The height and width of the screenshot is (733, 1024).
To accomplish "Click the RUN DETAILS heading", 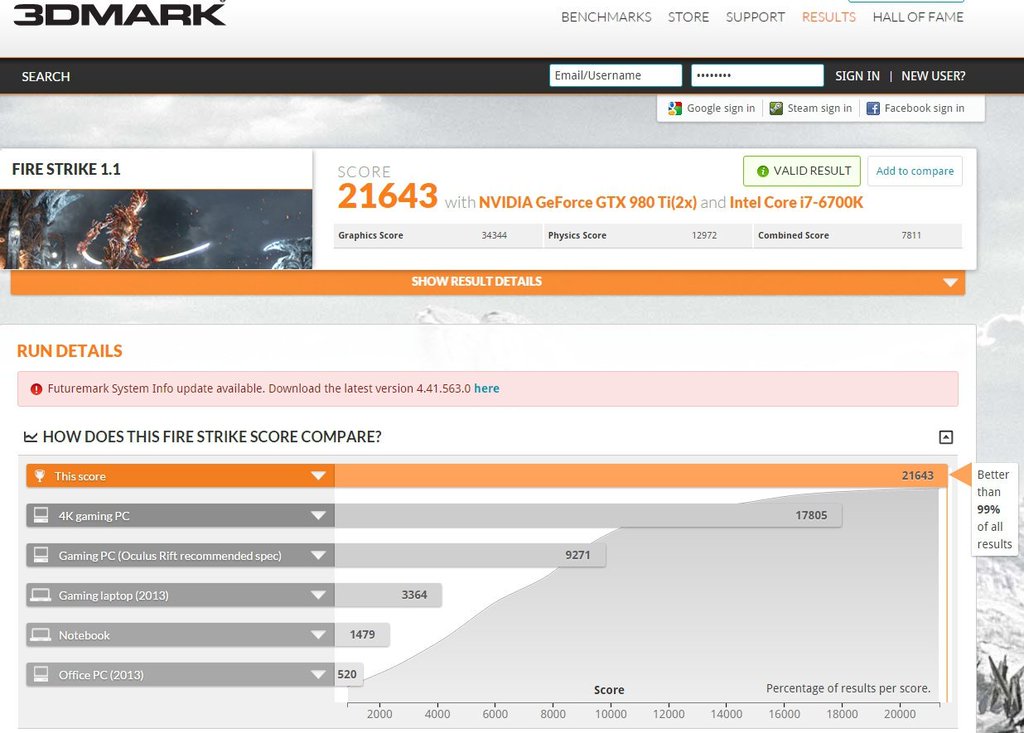I will (x=69, y=351).
